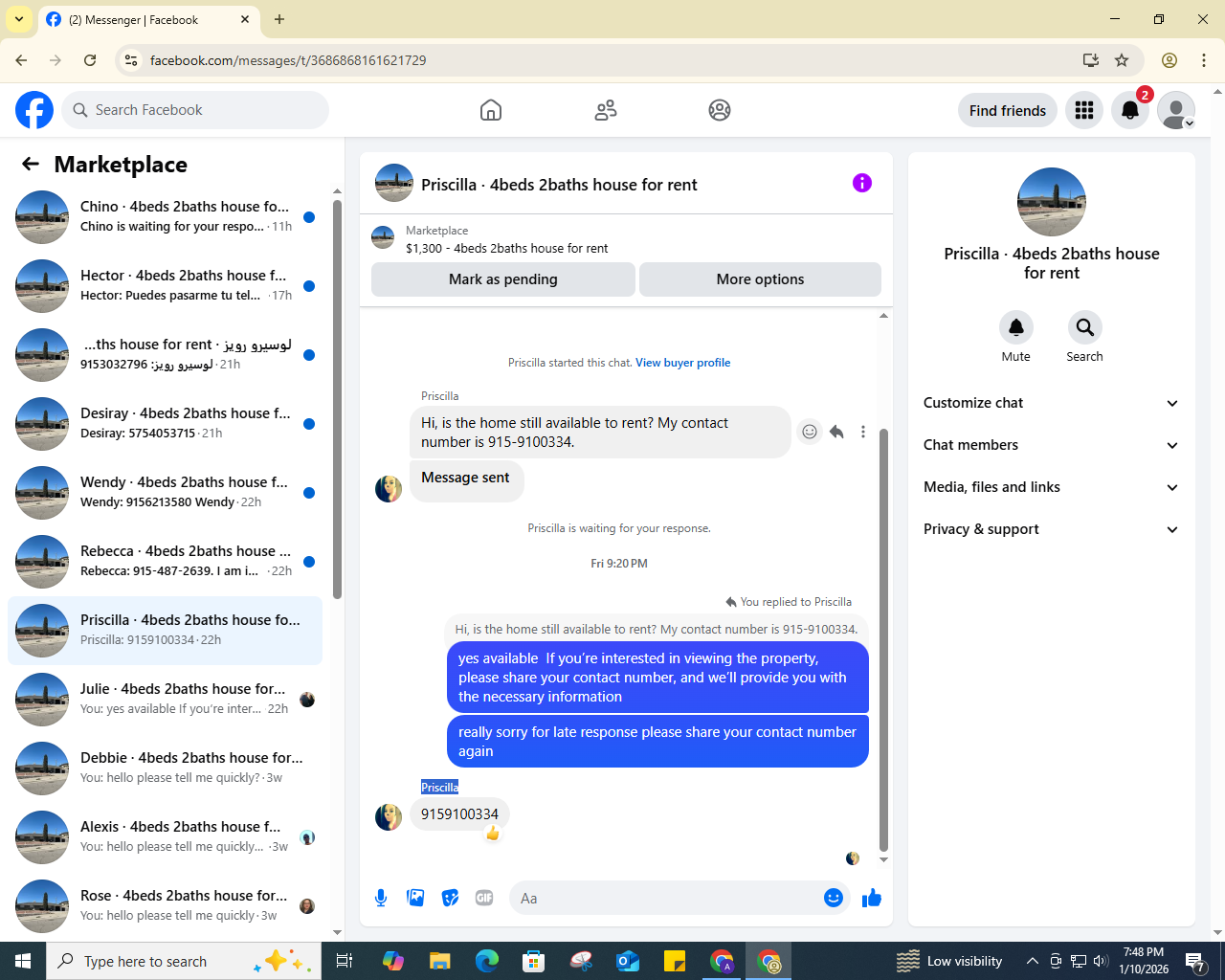Click the chat messages scrollbar
Image resolution: width=1225 pixels, height=980 pixels.
point(883,639)
